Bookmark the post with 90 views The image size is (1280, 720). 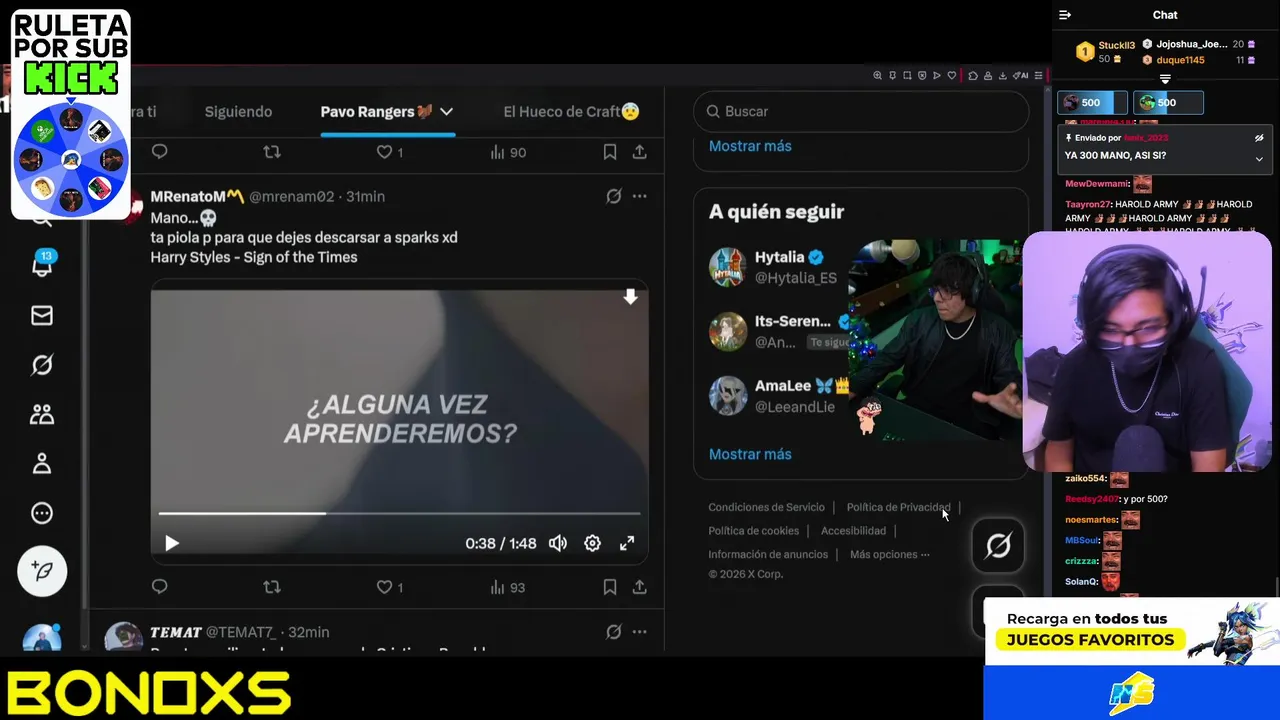[610, 152]
